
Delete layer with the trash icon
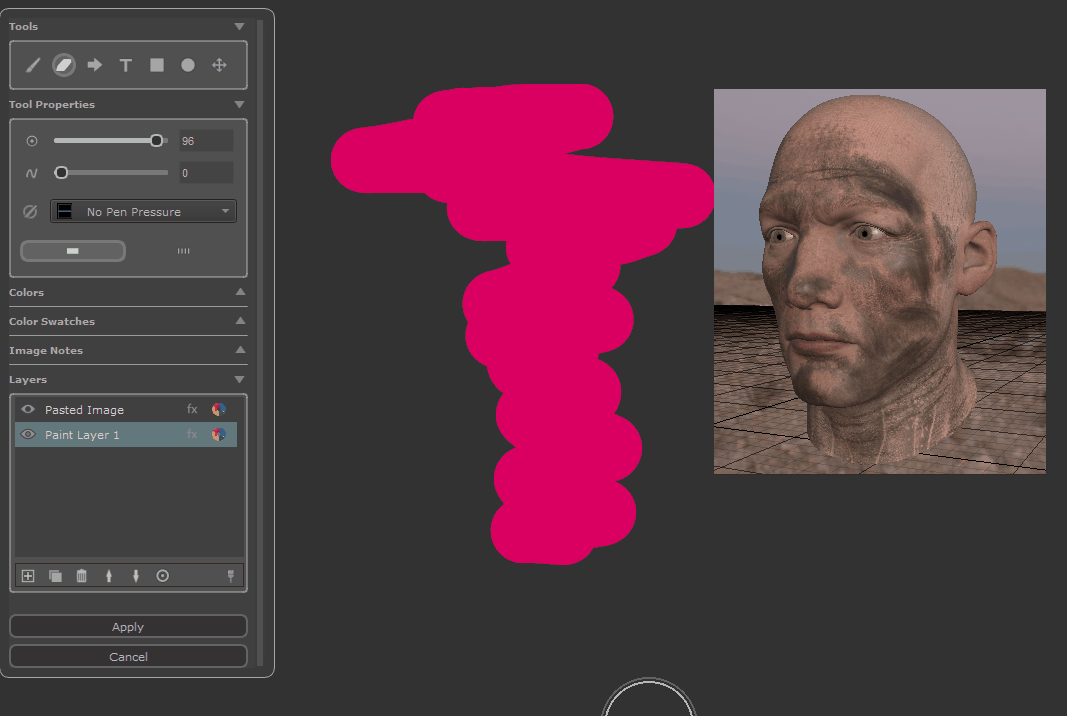tap(82, 576)
